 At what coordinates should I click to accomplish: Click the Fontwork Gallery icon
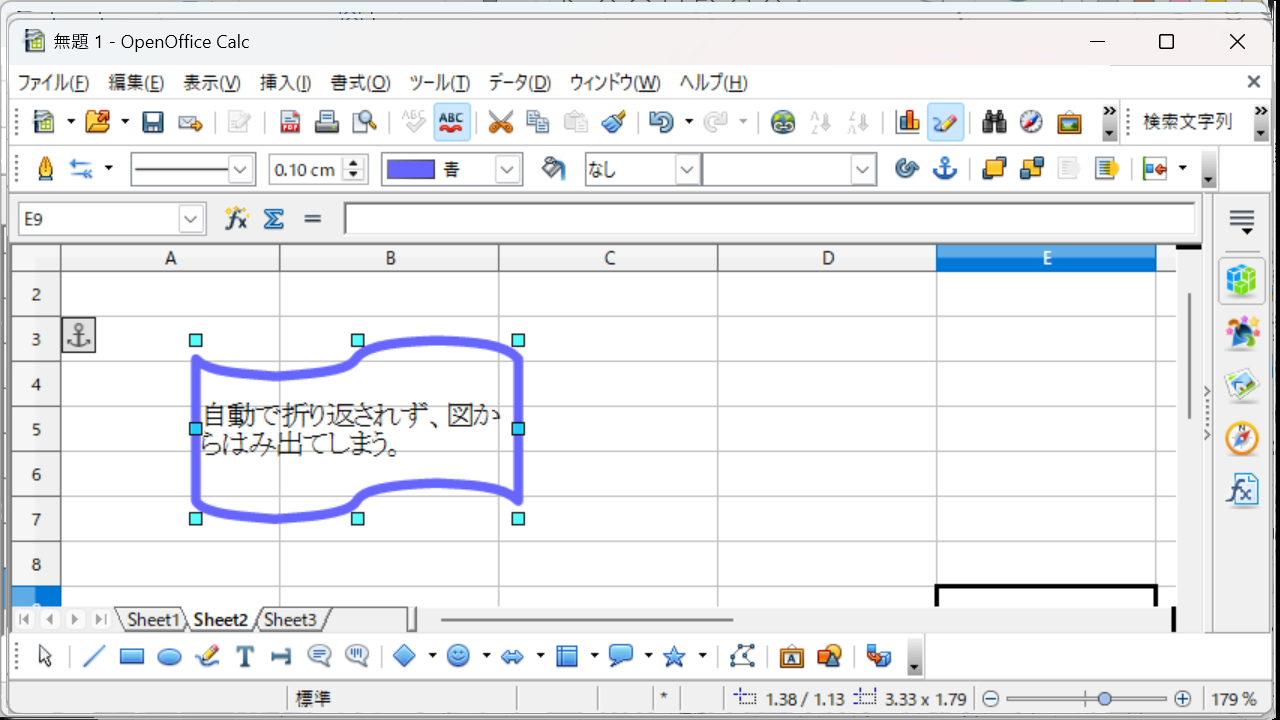(x=791, y=656)
